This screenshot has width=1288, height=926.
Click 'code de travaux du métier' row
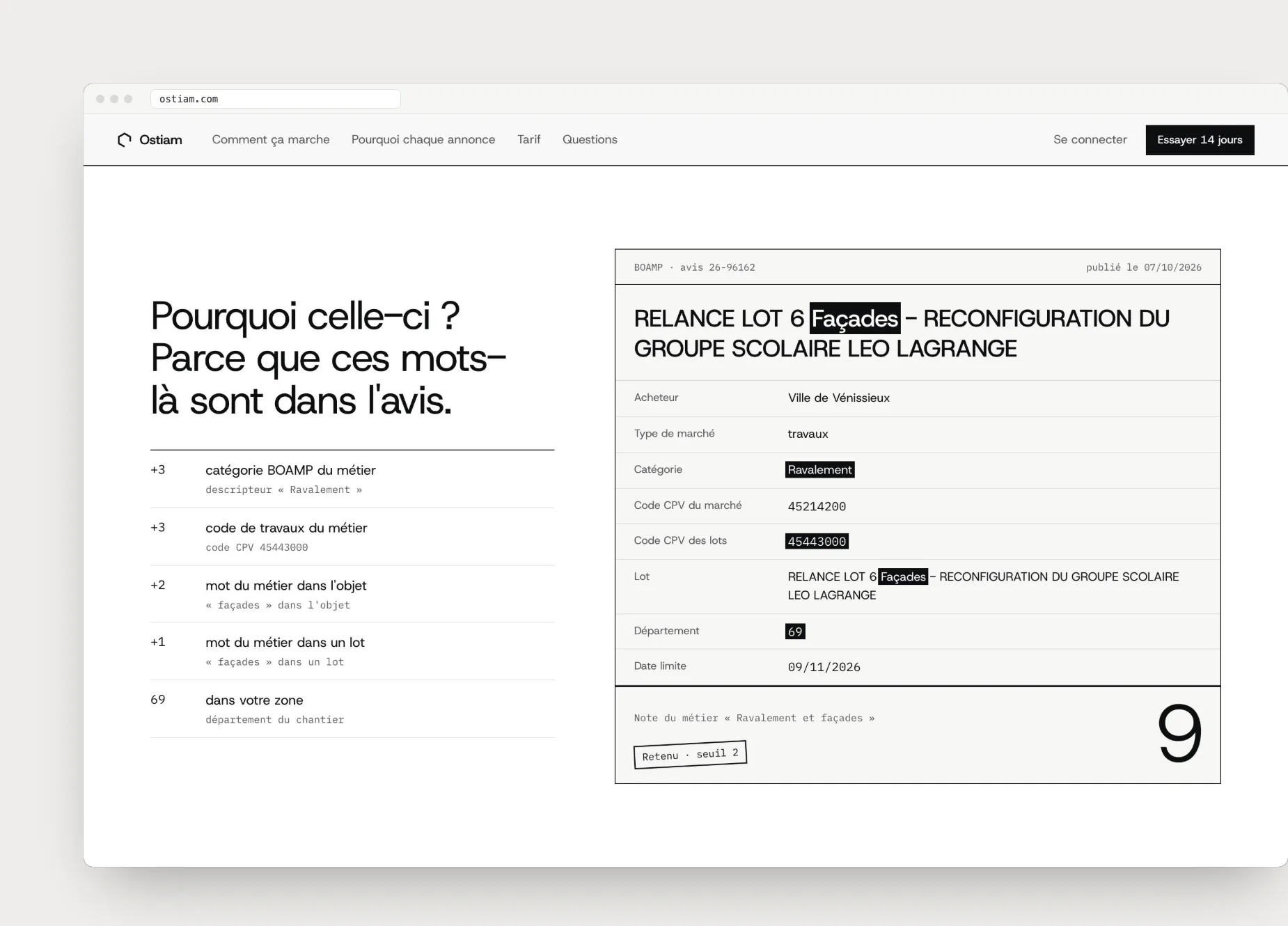352,537
